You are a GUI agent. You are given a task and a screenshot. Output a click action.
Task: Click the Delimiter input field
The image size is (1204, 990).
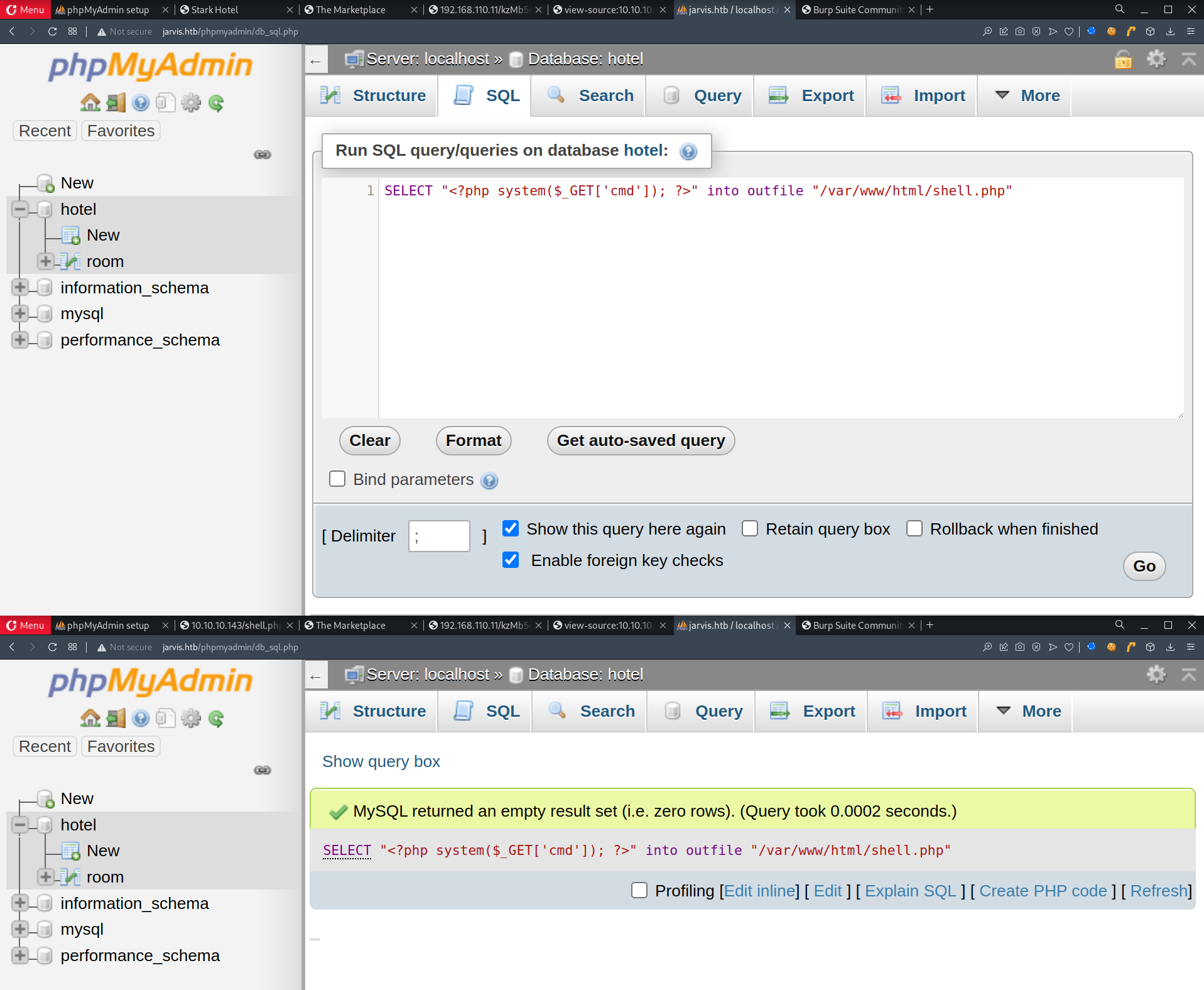pyautogui.click(x=439, y=536)
